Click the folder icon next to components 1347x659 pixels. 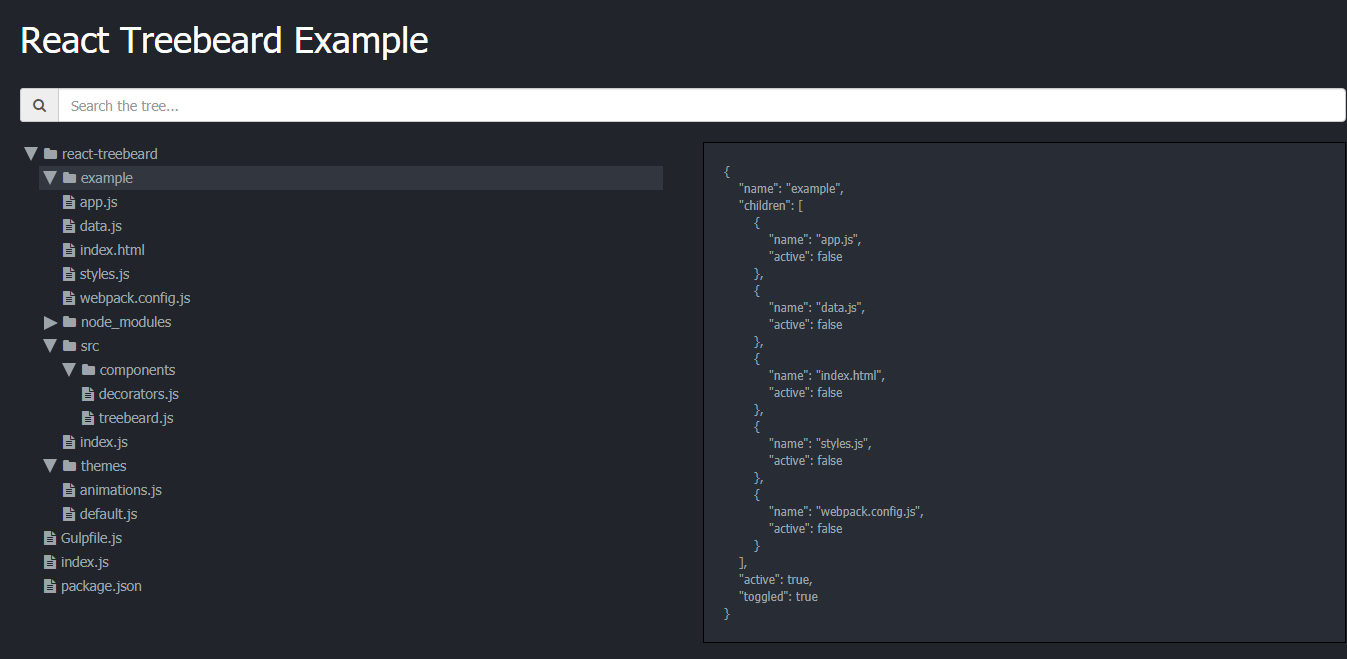click(88, 369)
